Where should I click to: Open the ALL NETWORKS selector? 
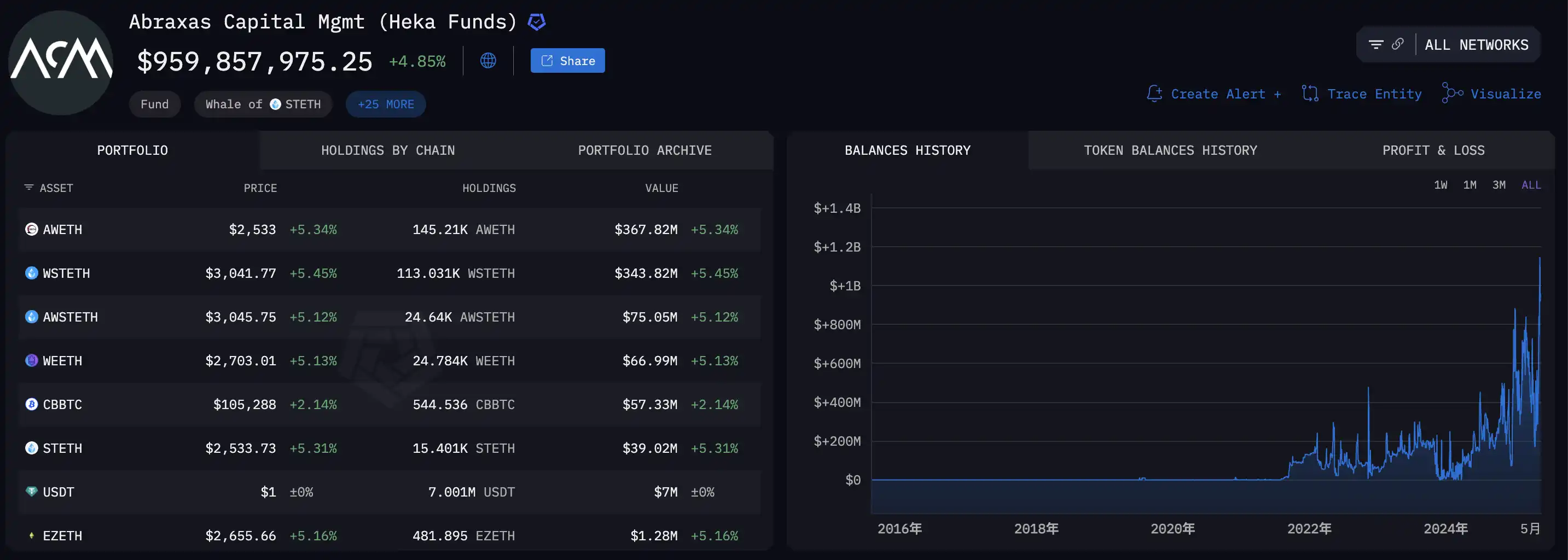[1476, 45]
